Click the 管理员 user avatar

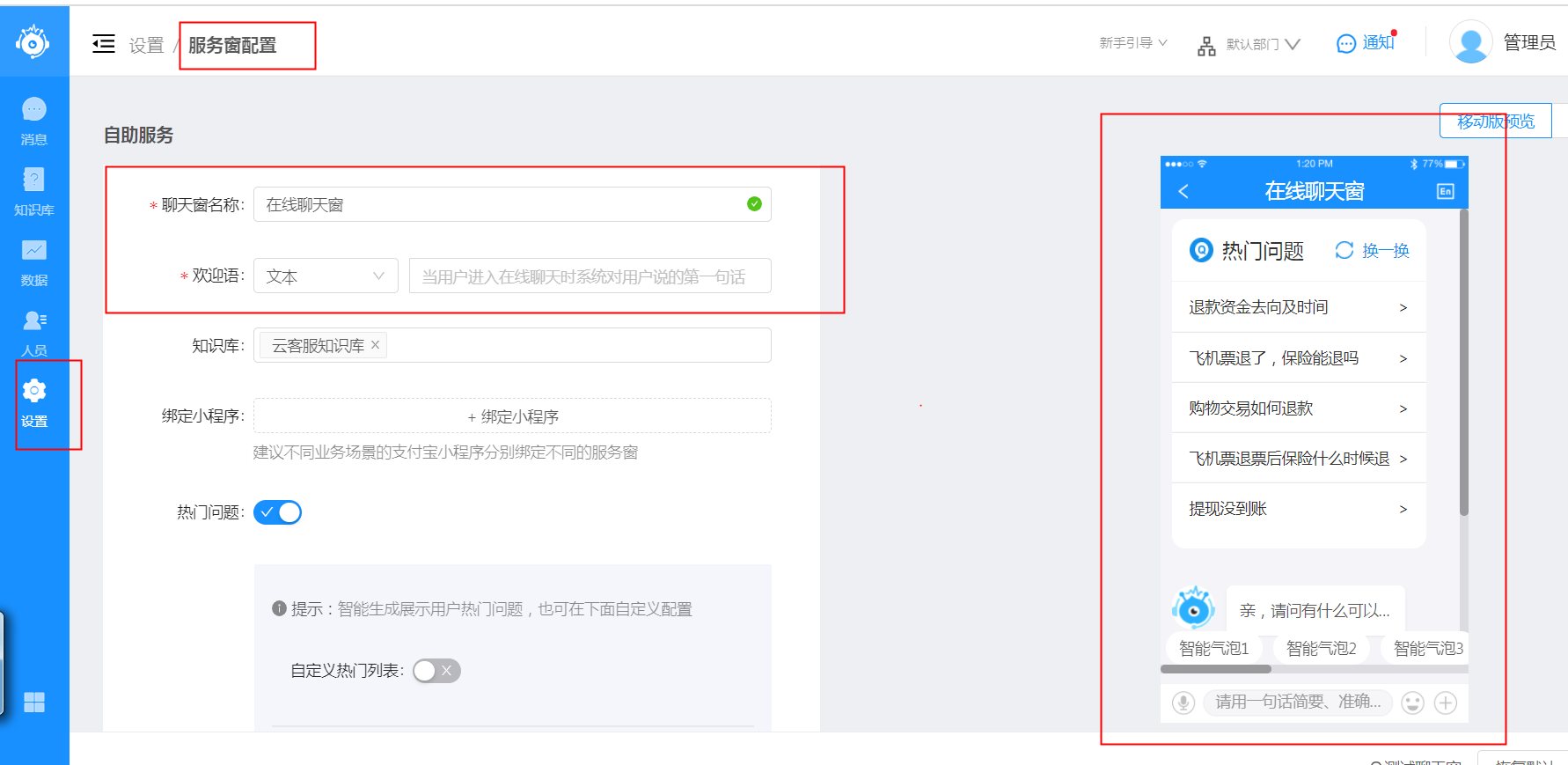click(x=1471, y=42)
